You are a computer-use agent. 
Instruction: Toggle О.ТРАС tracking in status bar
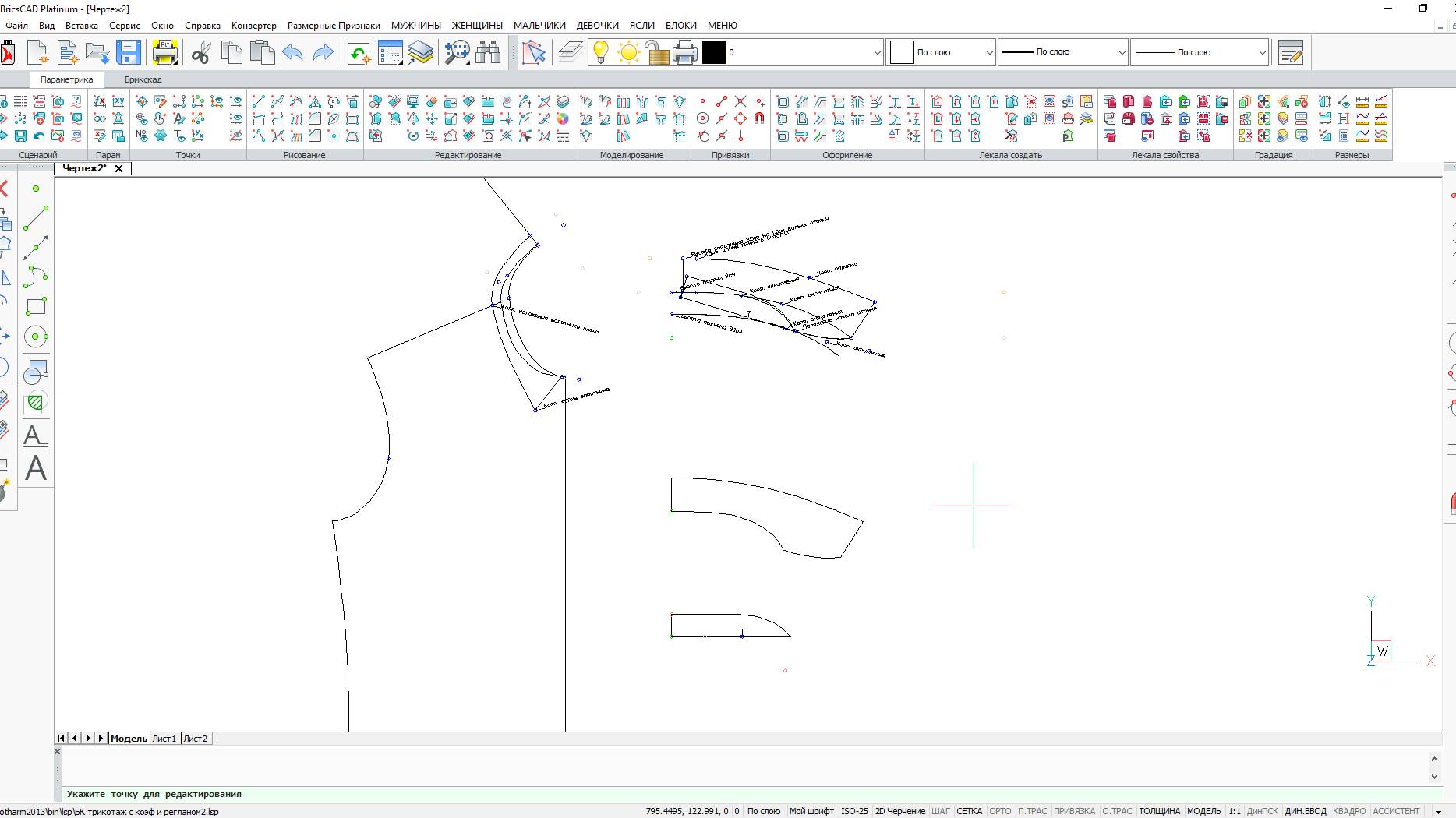(x=1116, y=811)
